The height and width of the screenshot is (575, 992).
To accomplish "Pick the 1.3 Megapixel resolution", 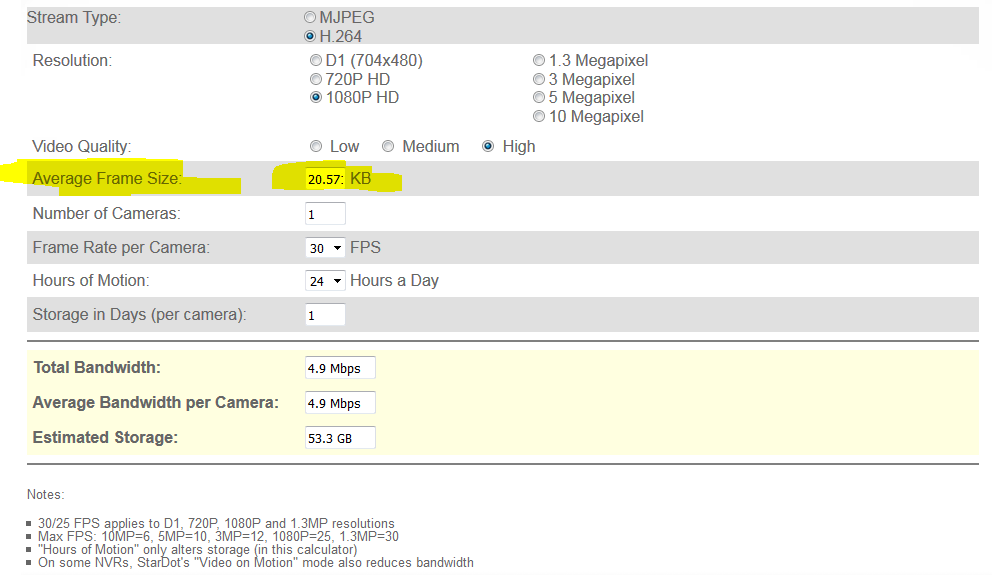I will pos(540,61).
